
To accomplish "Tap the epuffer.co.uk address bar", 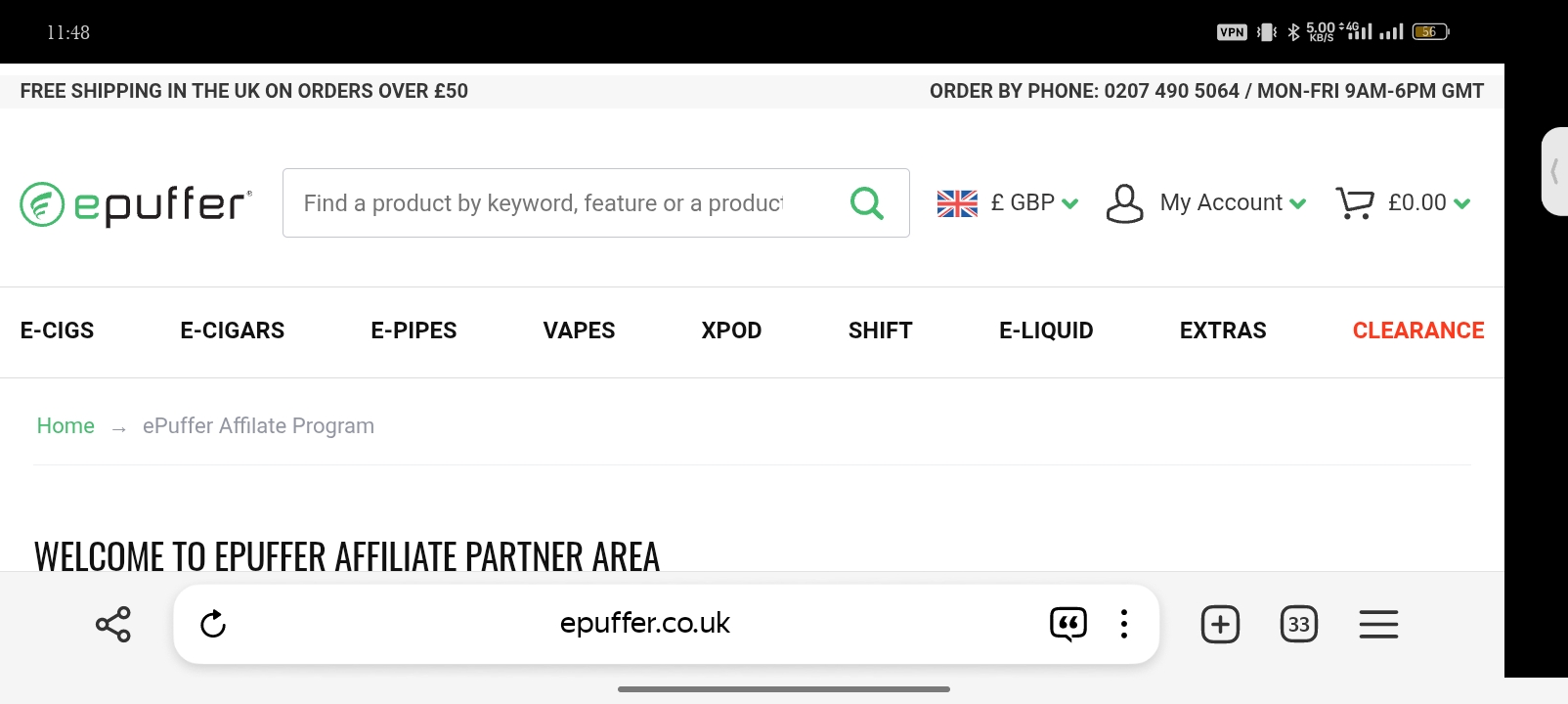I will pos(644,623).
